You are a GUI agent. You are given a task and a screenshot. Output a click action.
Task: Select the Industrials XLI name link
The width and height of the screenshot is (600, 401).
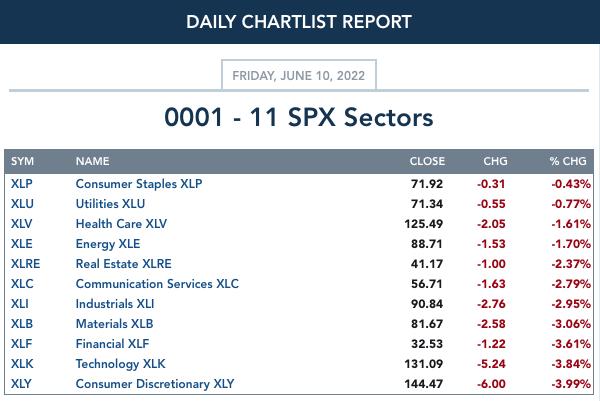coord(115,303)
